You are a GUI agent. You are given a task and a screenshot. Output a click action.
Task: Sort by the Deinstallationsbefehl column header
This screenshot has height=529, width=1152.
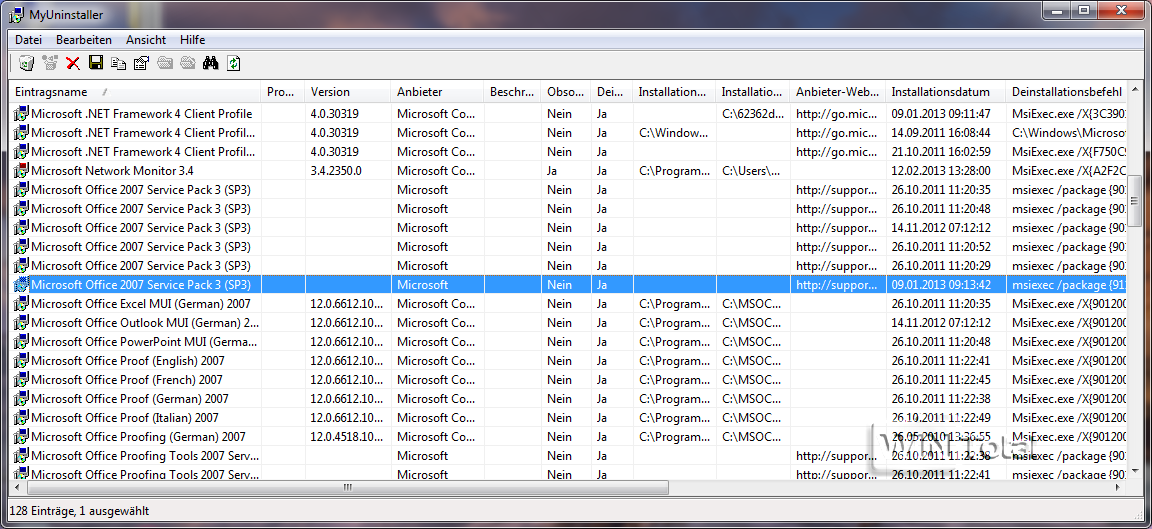1067,92
